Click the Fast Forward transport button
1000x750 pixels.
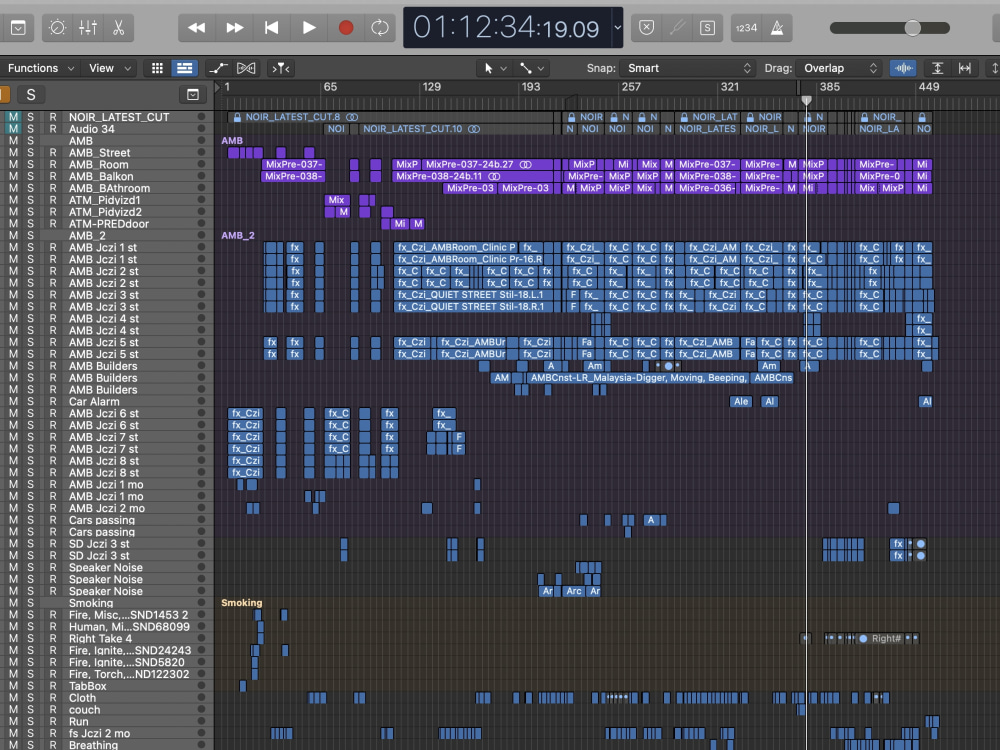click(x=234, y=27)
